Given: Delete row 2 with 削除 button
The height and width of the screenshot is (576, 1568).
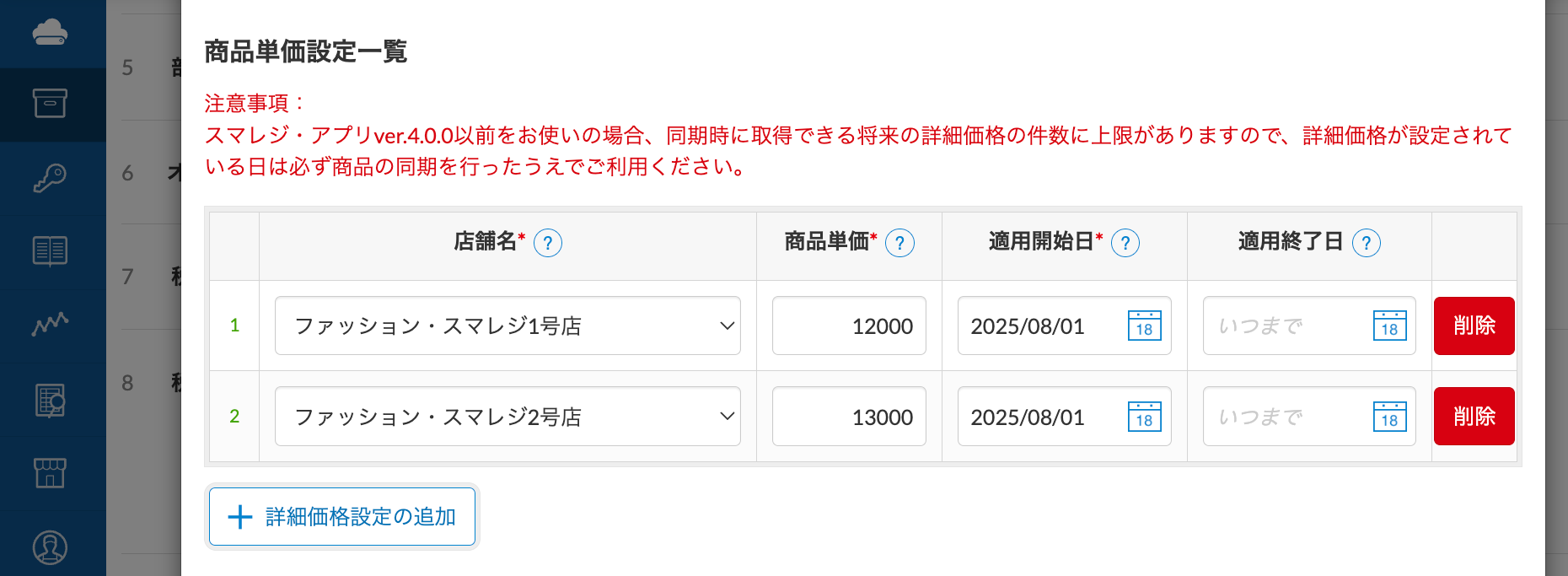Looking at the screenshot, I should (x=1474, y=417).
